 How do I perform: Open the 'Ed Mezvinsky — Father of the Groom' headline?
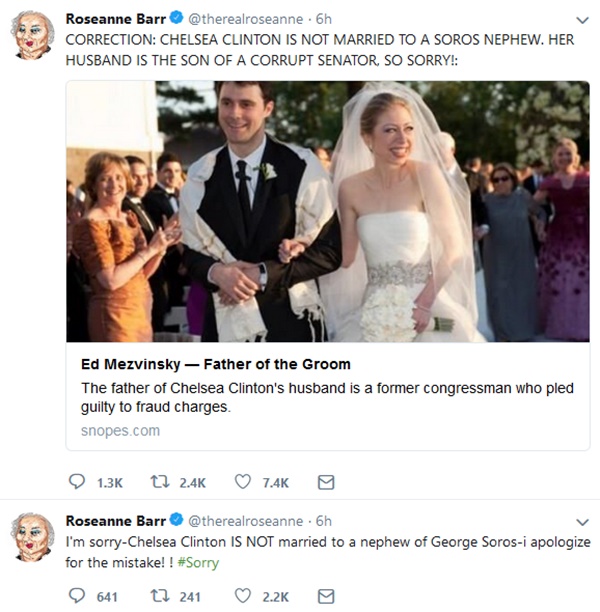coord(215,364)
